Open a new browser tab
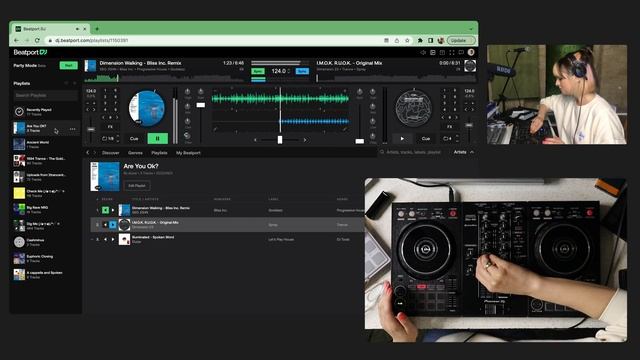 click(x=97, y=29)
